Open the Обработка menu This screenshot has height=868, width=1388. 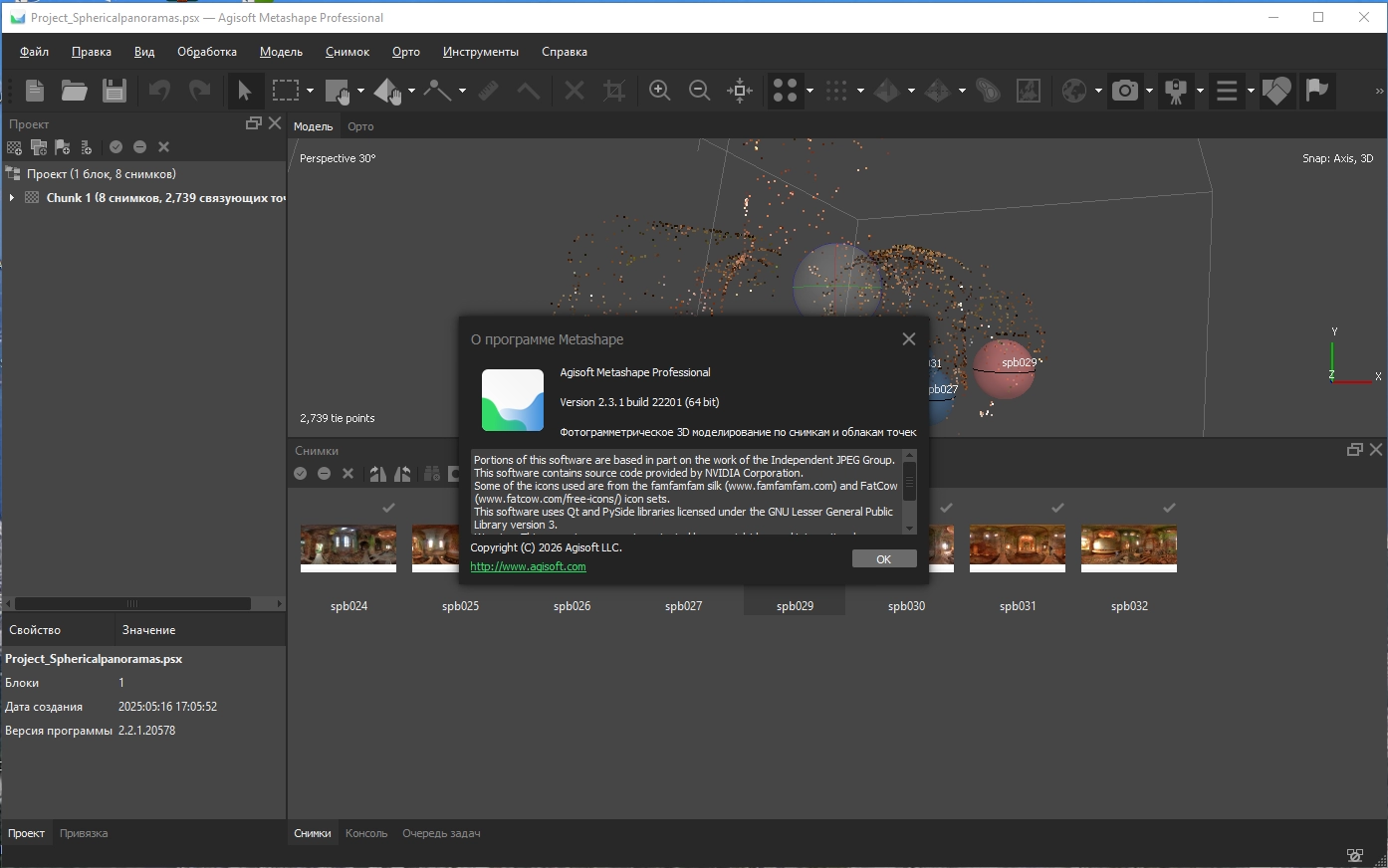(207, 52)
